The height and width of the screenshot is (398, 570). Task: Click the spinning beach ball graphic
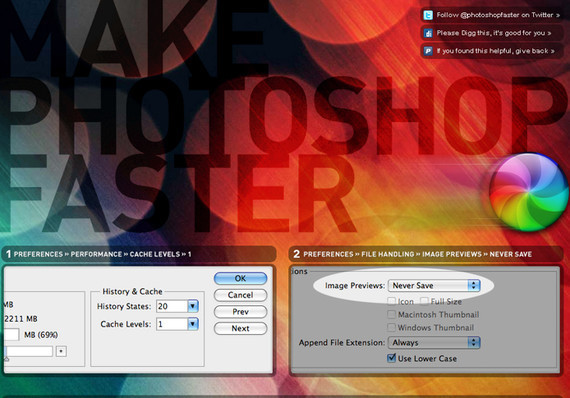pyautogui.click(x=529, y=193)
